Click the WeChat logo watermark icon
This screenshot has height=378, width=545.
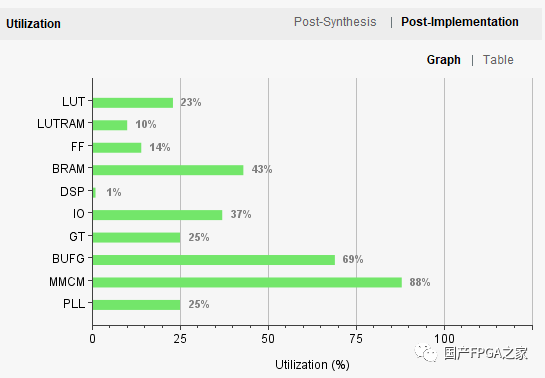tap(426, 353)
